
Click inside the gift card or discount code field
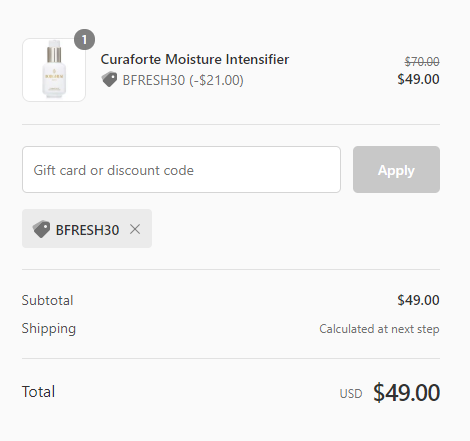point(181,169)
